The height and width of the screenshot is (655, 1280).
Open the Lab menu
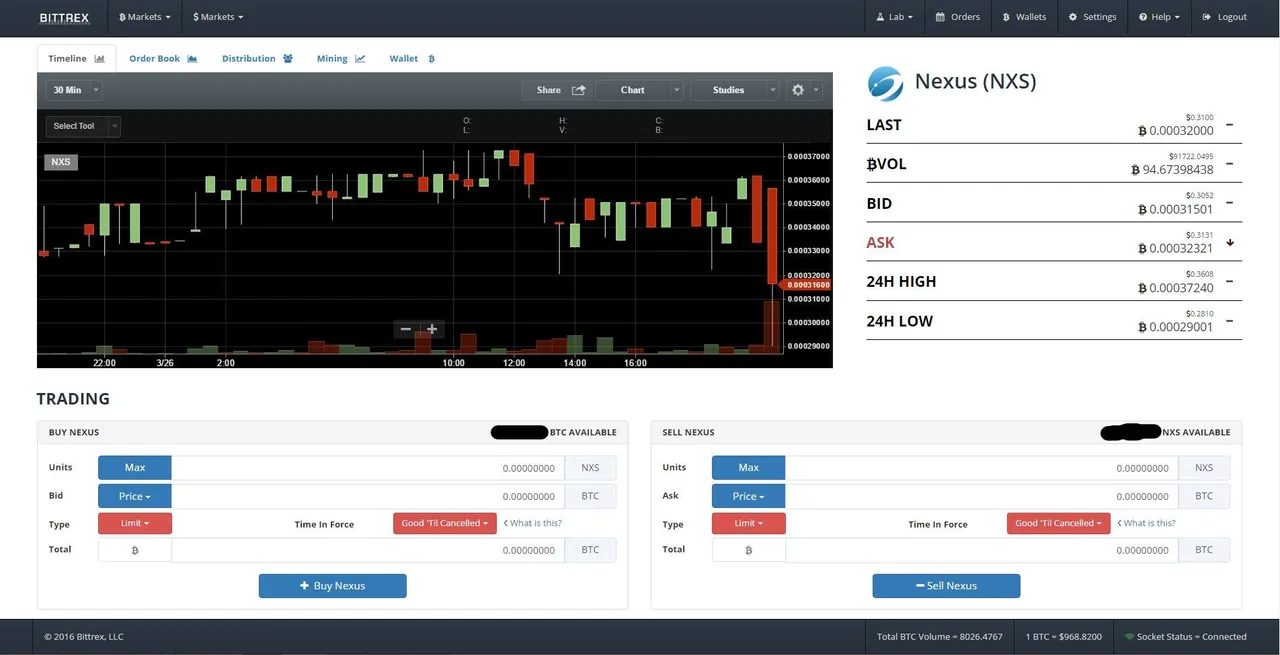pos(893,17)
